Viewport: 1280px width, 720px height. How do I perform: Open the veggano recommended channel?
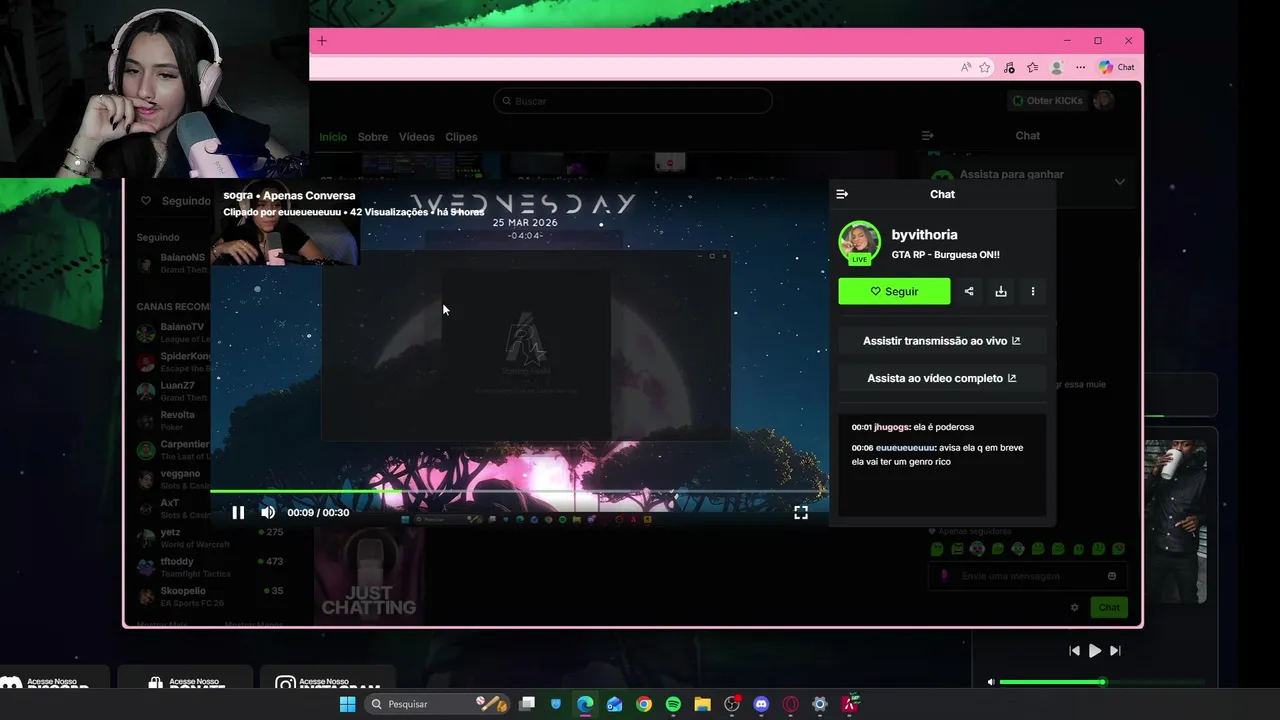[172, 479]
